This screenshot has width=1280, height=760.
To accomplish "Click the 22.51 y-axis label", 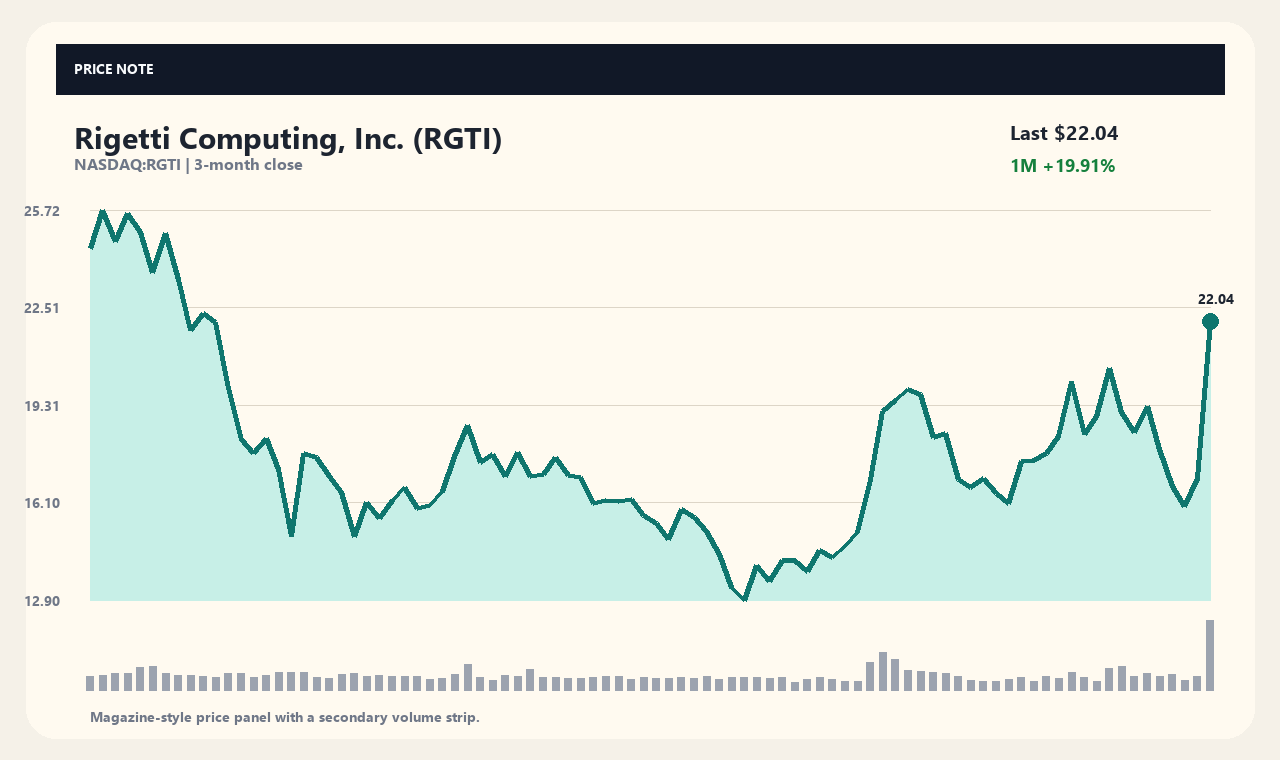I will pos(42,308).
